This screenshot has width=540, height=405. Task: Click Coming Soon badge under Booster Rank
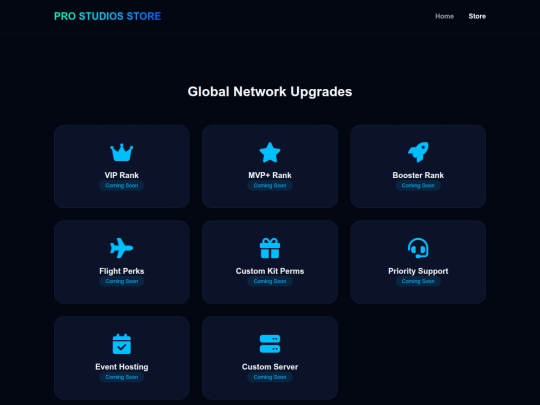click(418, 185)
